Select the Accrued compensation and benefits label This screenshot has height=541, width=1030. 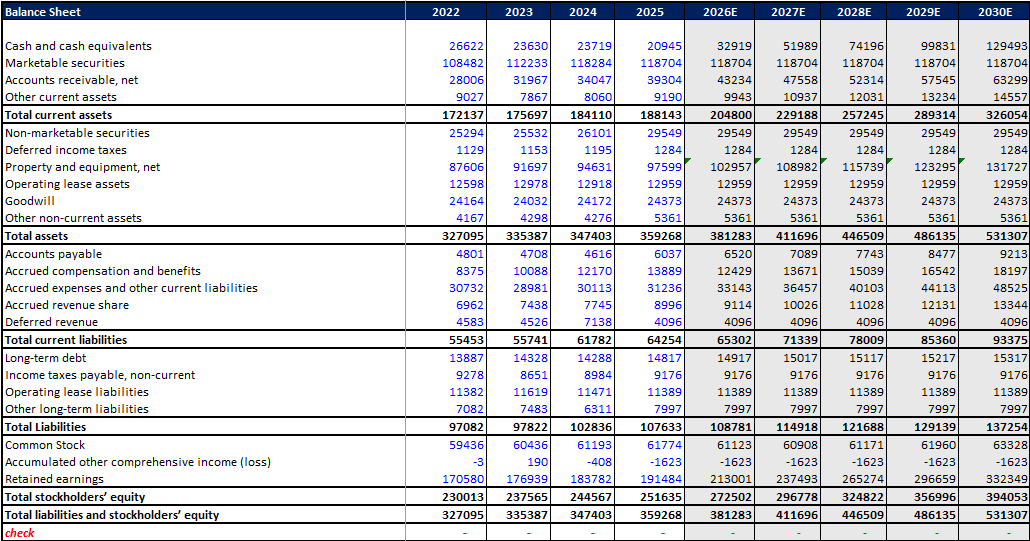click(102, 271)
